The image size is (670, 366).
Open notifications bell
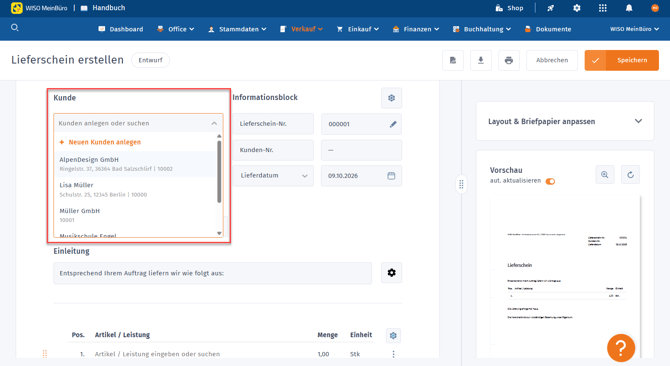629,8
